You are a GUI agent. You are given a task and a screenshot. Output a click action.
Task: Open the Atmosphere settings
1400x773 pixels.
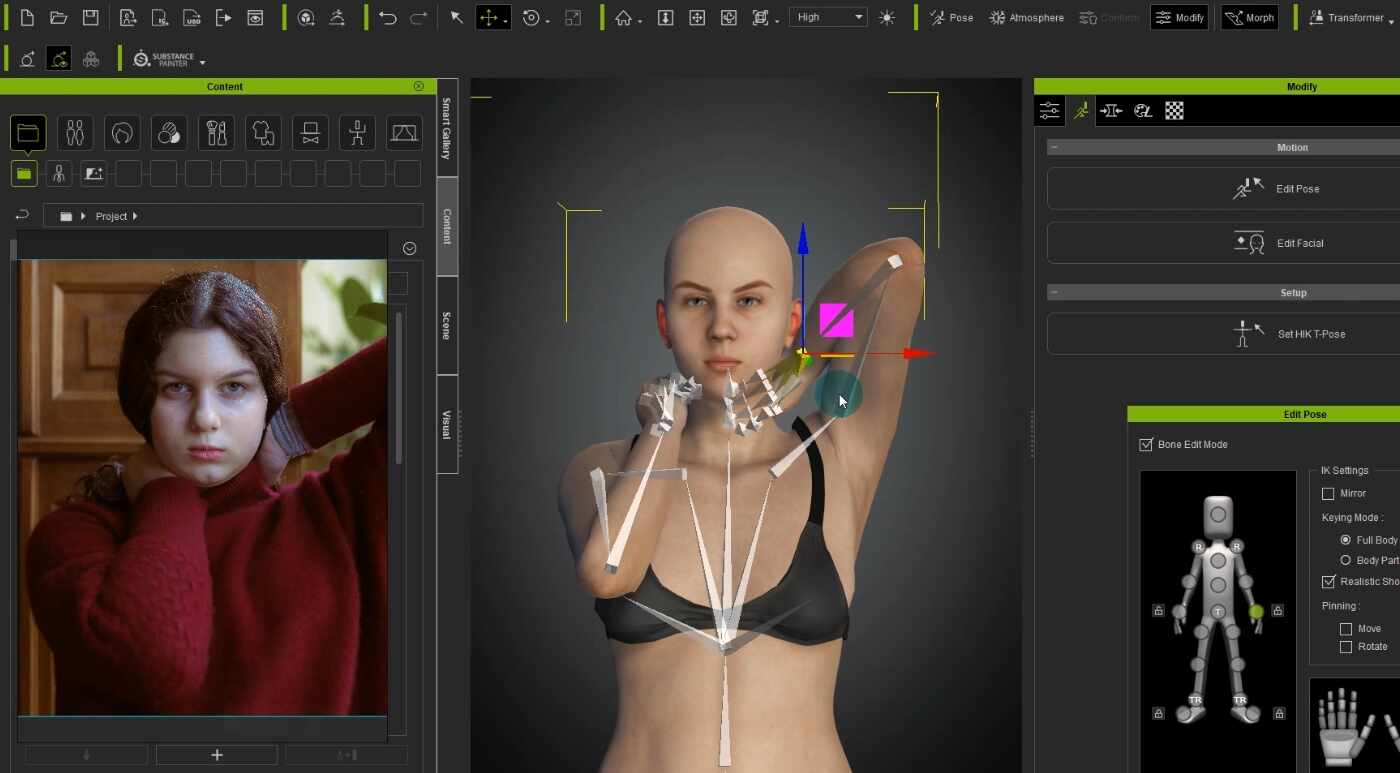1026,17
